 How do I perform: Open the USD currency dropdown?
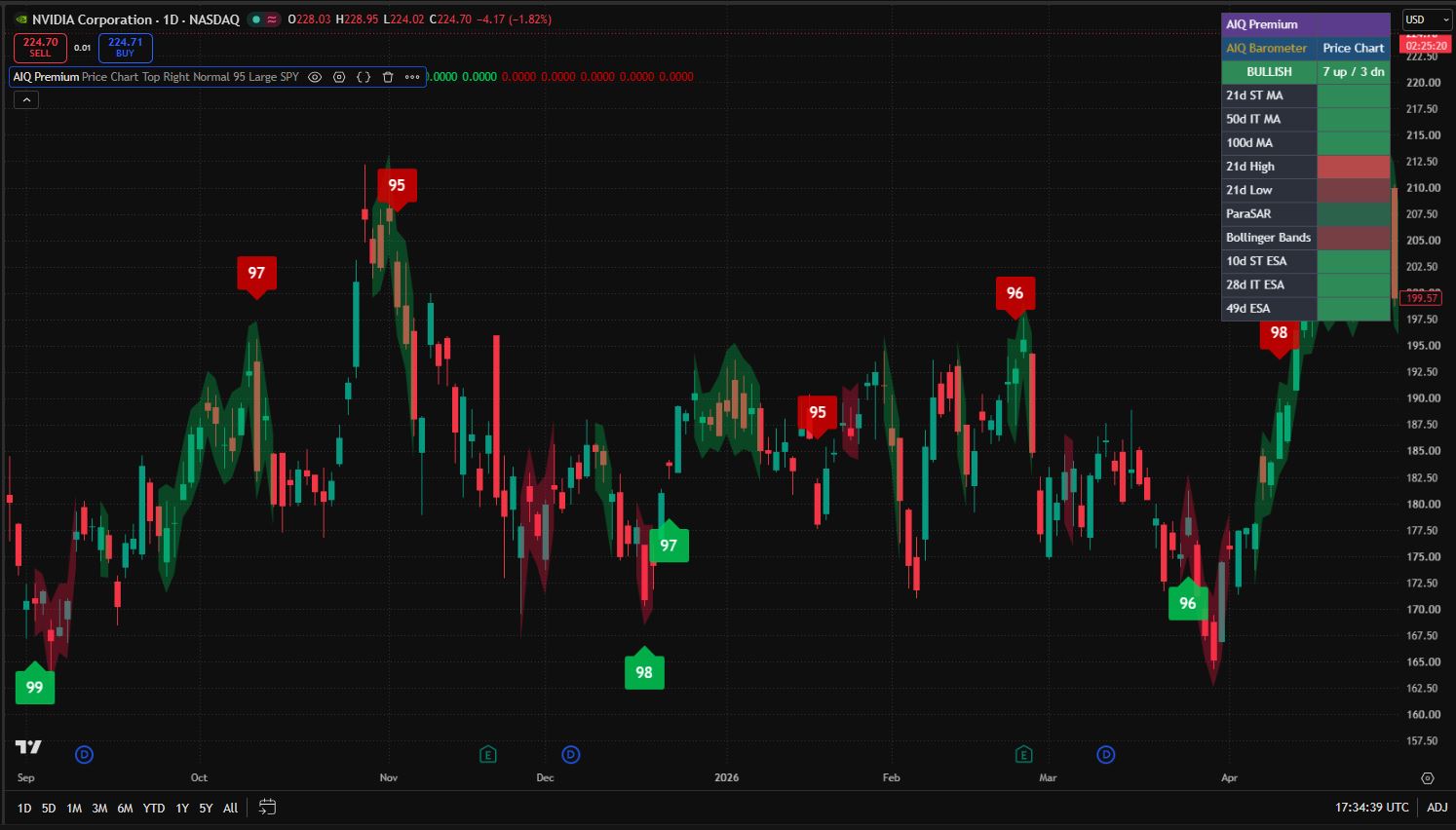coord(1427,19)
